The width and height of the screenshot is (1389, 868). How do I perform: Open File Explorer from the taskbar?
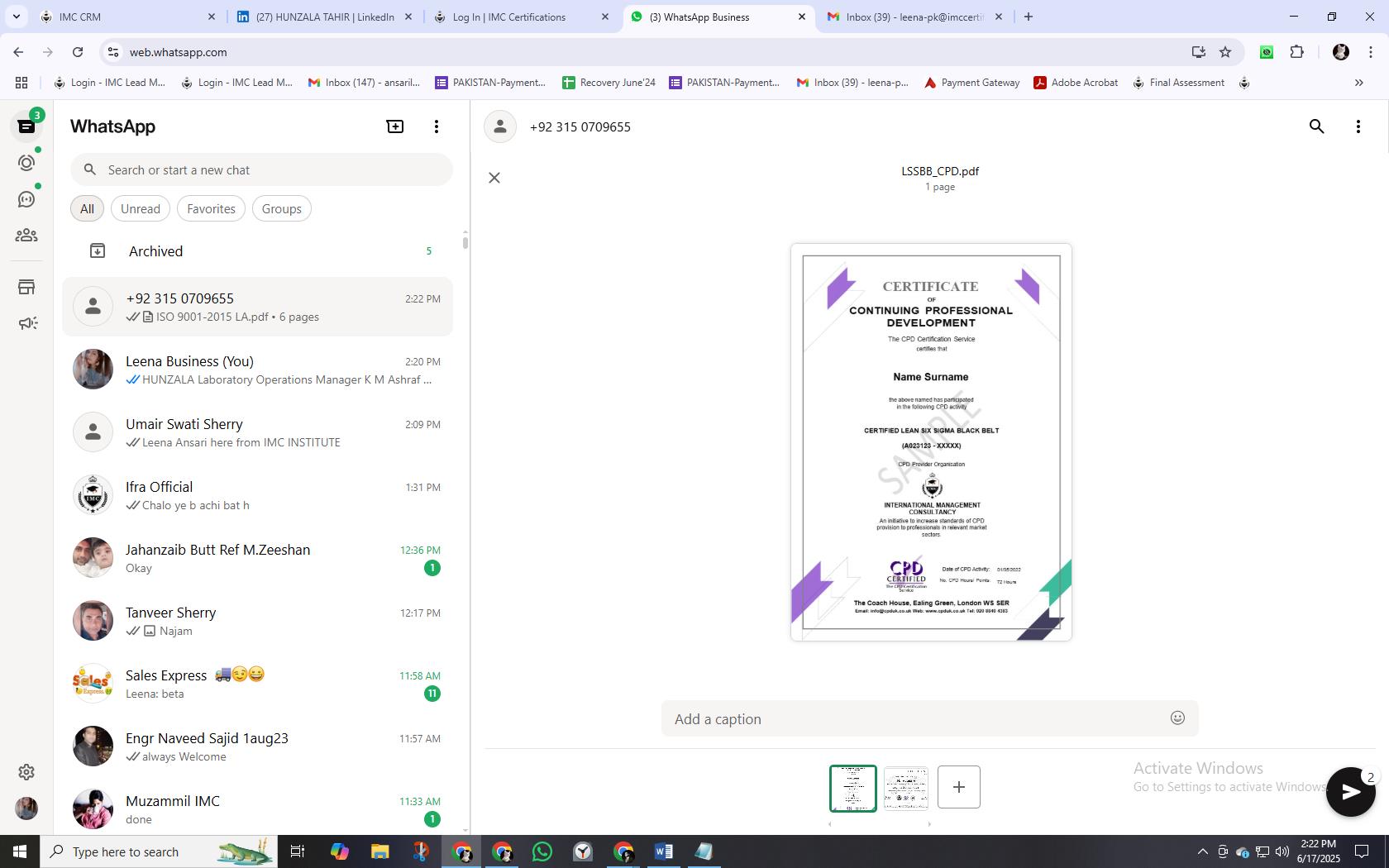tap(379, 851)
